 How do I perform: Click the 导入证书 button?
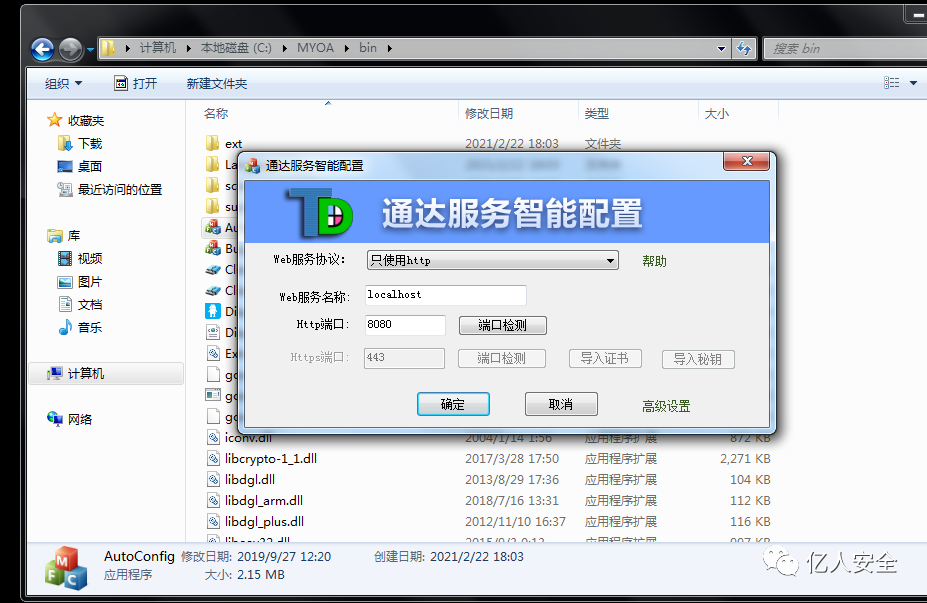tap(605, 358)
